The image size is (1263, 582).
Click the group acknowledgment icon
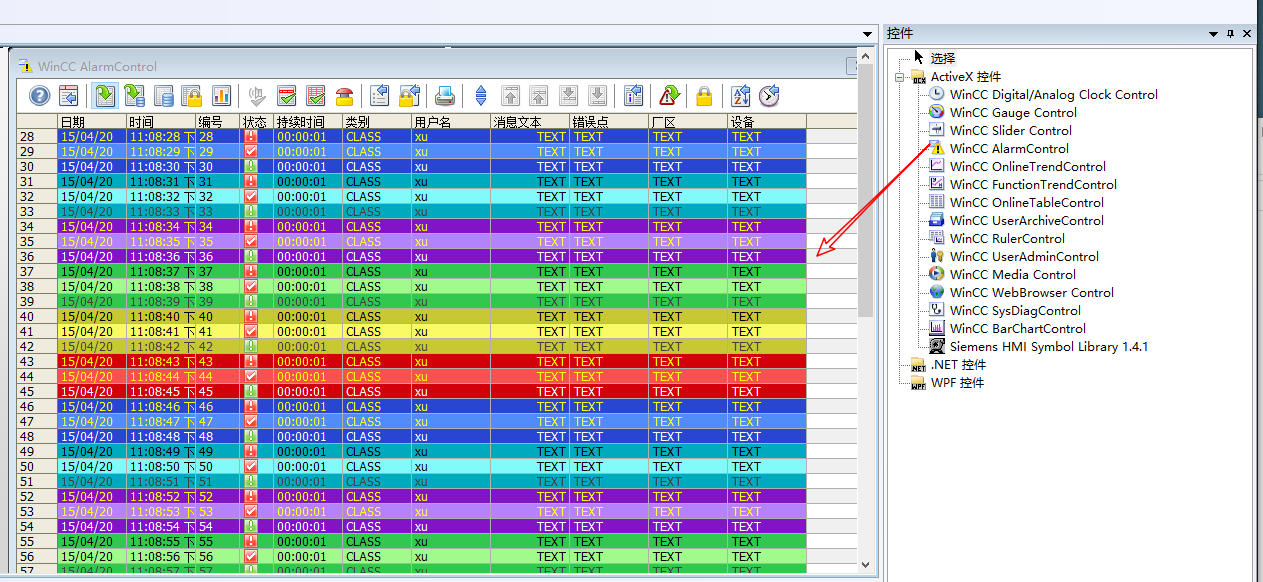point(315,96)
